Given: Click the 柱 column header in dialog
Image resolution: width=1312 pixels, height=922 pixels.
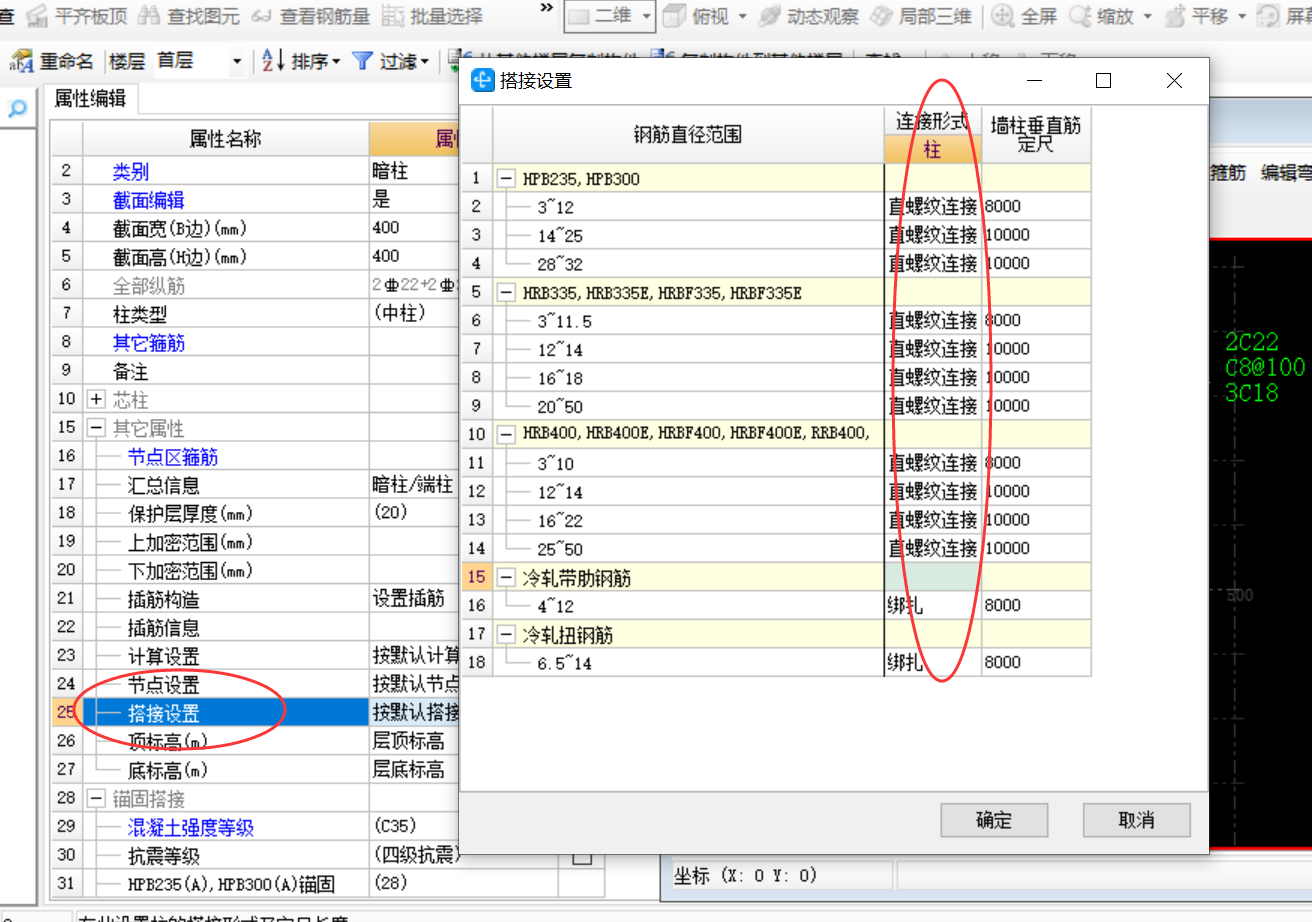Looking at the screenshot, I should pyautogui.click(x=933, y=150).
